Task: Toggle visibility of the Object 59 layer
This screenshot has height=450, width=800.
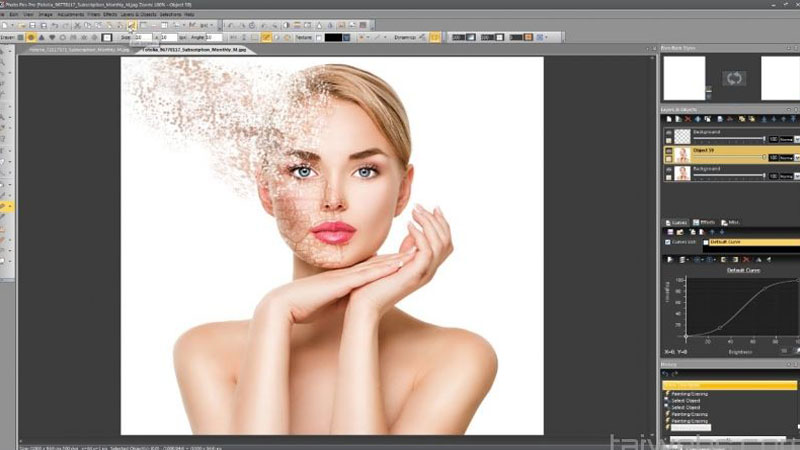Action: click(x=668, y=151)
